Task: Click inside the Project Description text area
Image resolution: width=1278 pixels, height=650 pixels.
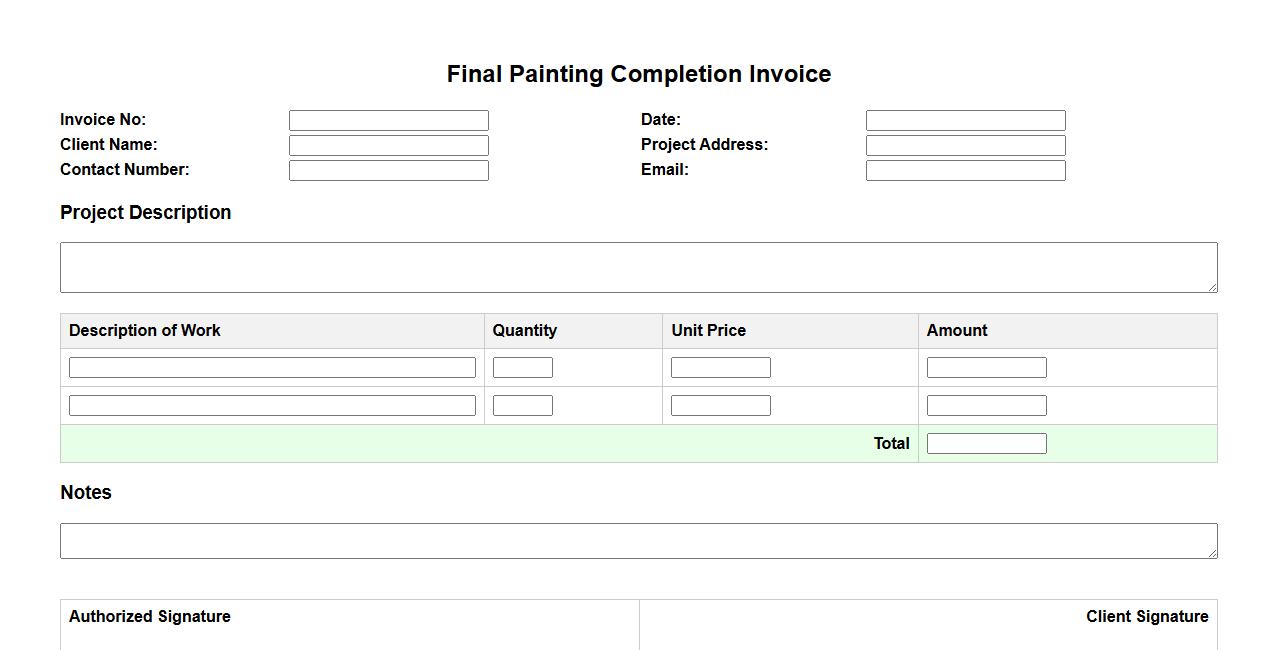Action: pos(638,267)
